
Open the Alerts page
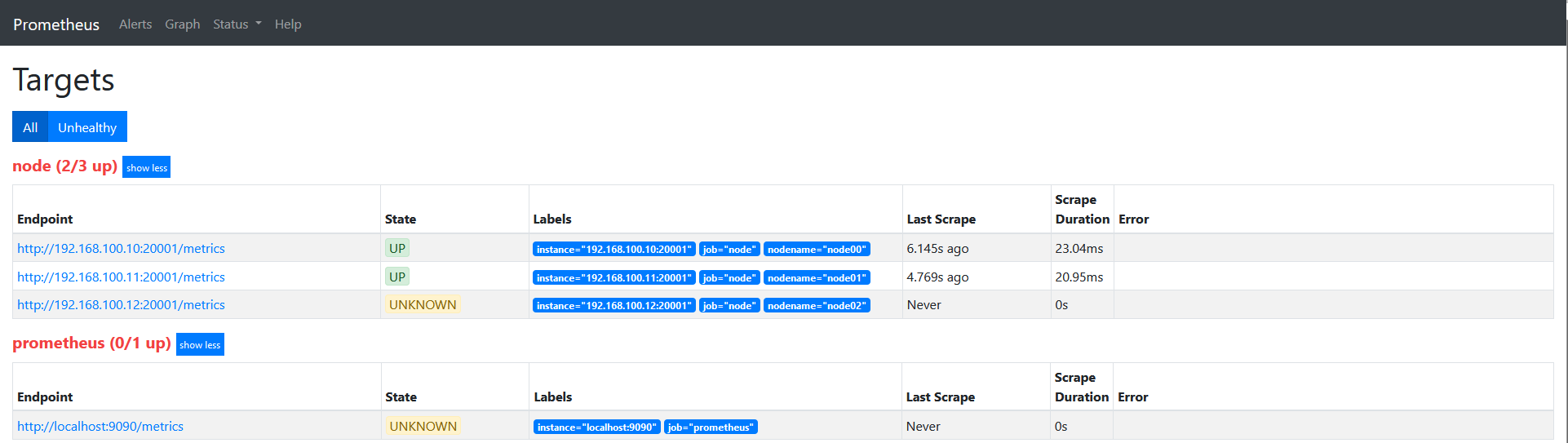[x=135, y=24]
